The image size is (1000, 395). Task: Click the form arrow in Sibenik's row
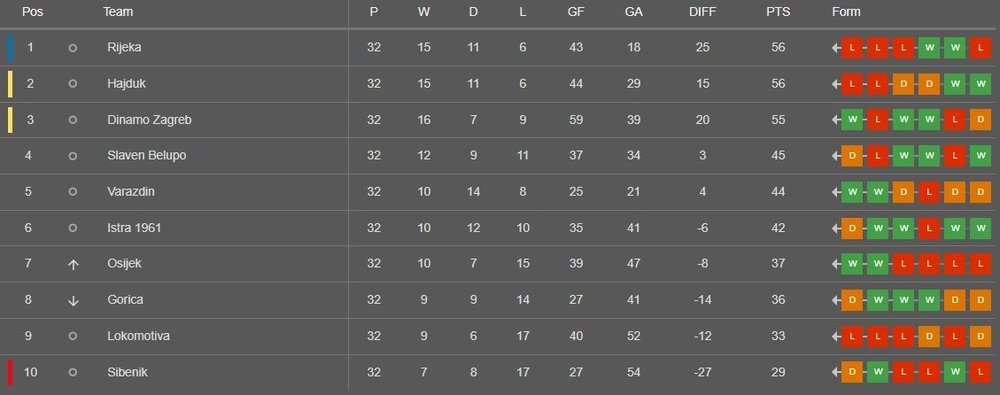tap(836, 373)
